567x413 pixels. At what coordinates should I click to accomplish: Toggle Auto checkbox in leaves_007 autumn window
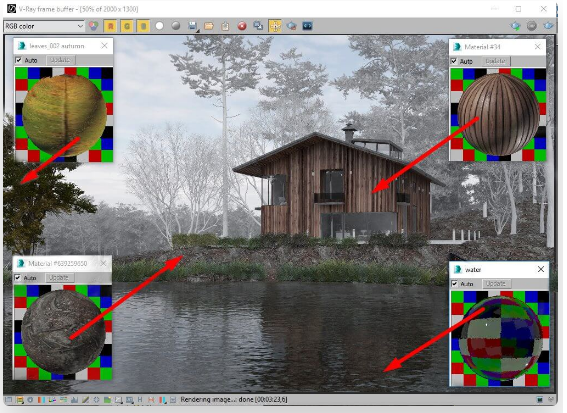tap(18, 60)
